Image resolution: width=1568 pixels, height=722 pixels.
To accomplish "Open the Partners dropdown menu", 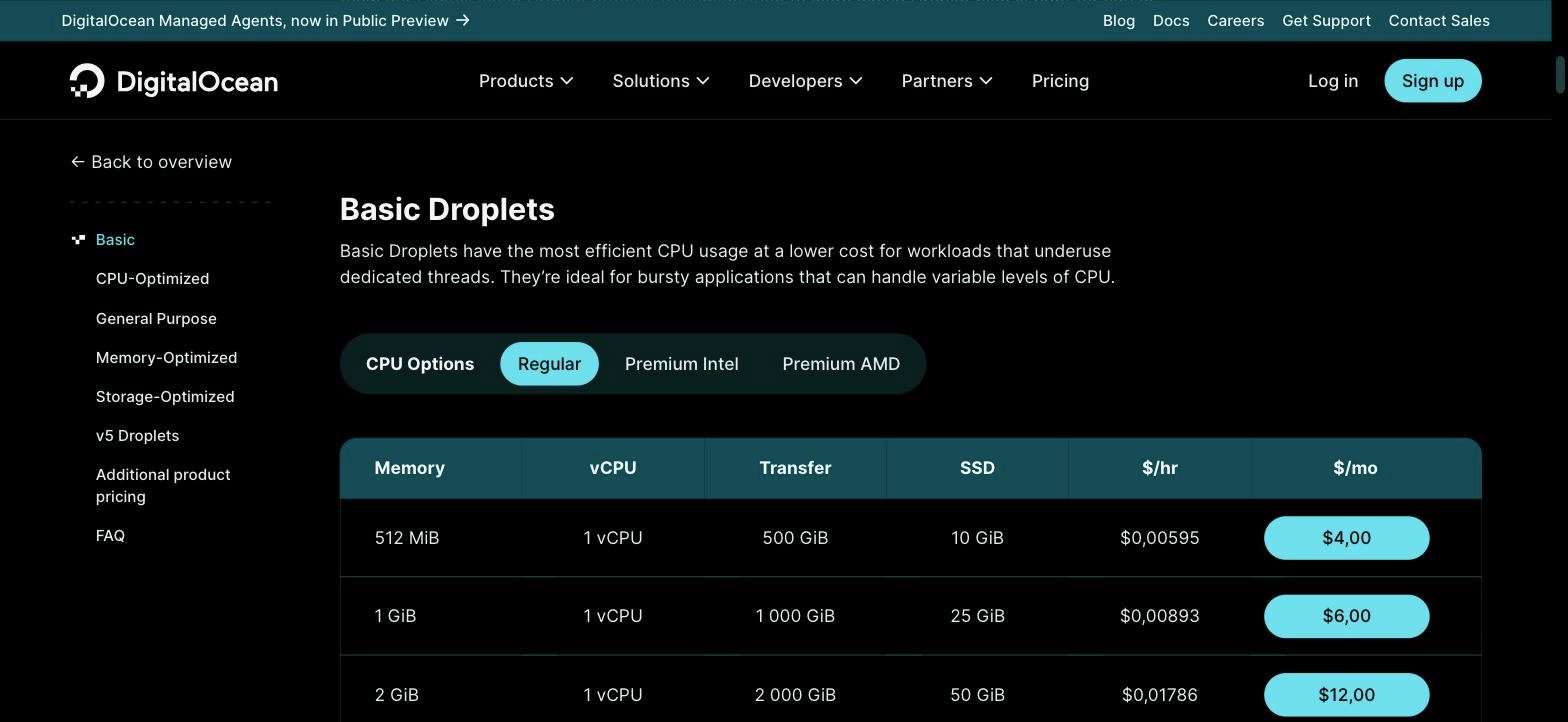I will (x=947, y=81).
